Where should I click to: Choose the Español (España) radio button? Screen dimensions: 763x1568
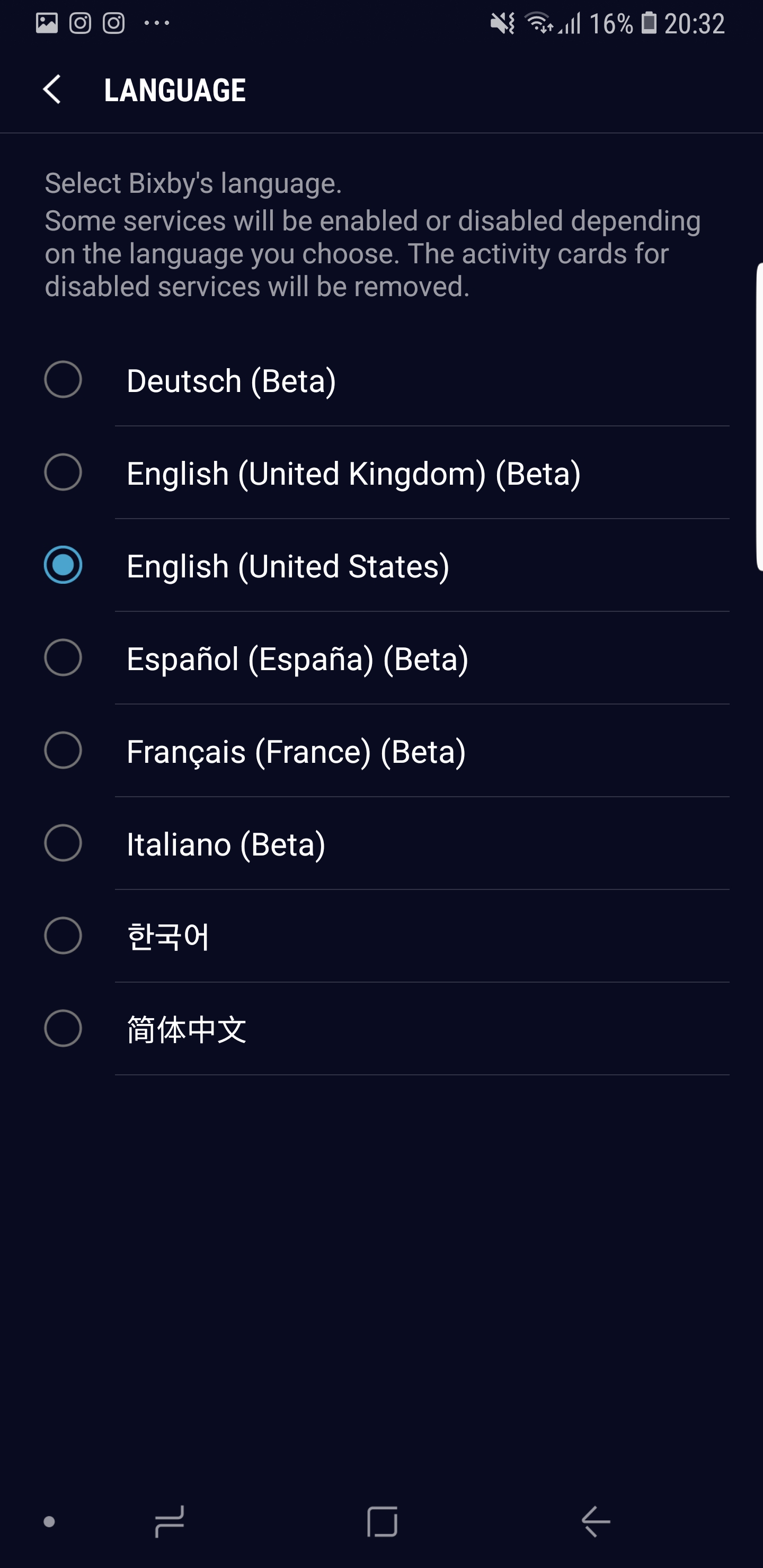click(x=64, y=658)
